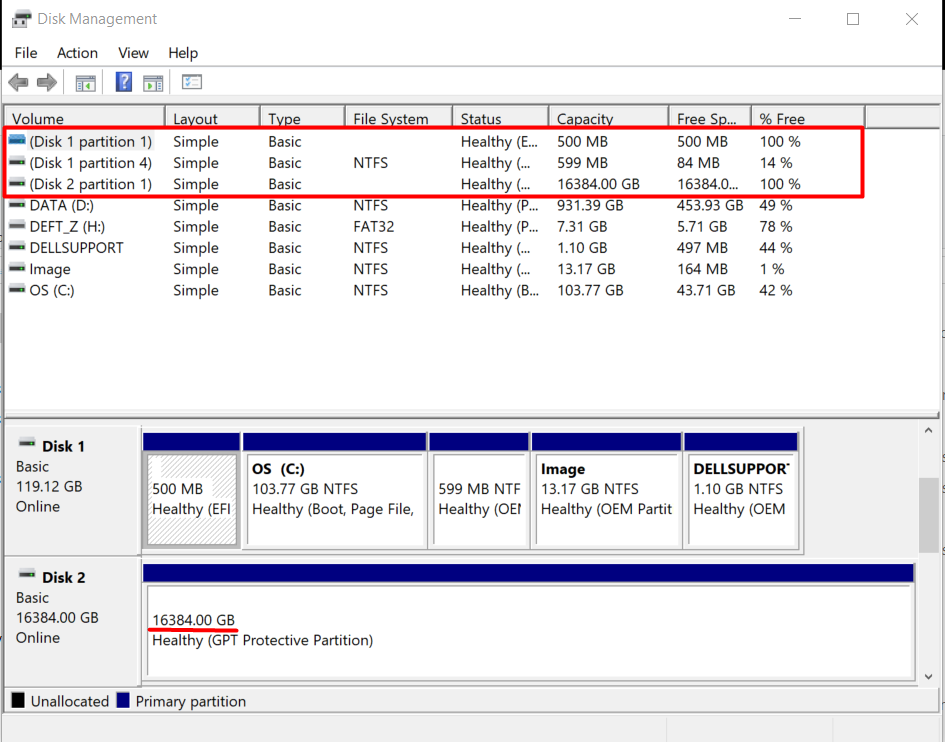
Task: Select the (Disk 1 partition 4) volume row
Action: point(434,163)
